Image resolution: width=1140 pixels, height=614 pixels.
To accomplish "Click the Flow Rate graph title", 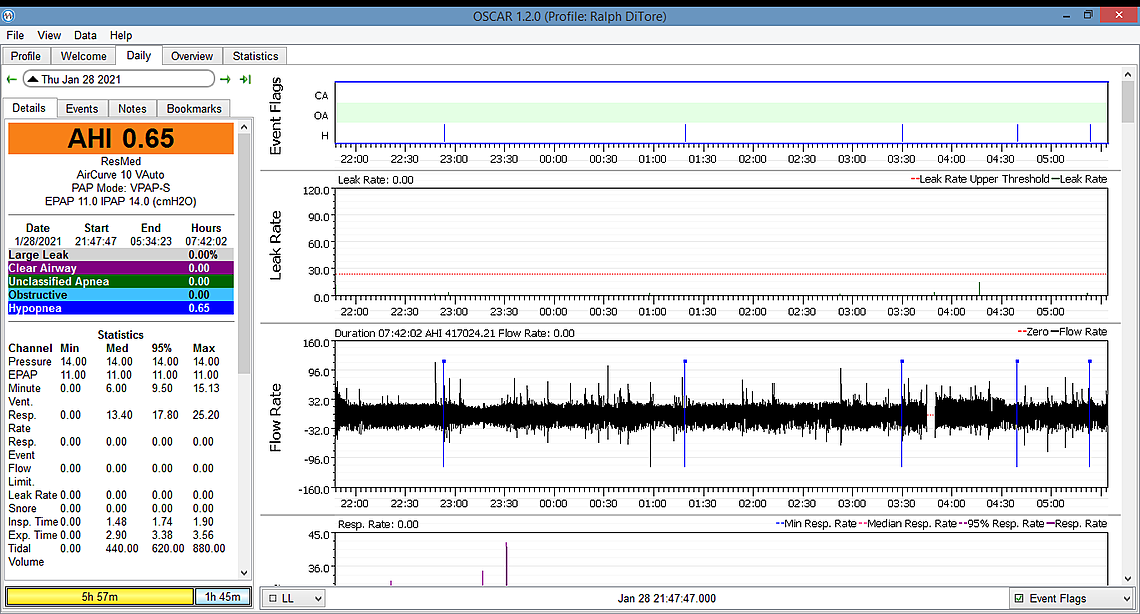I will click(x=276, y=417).
